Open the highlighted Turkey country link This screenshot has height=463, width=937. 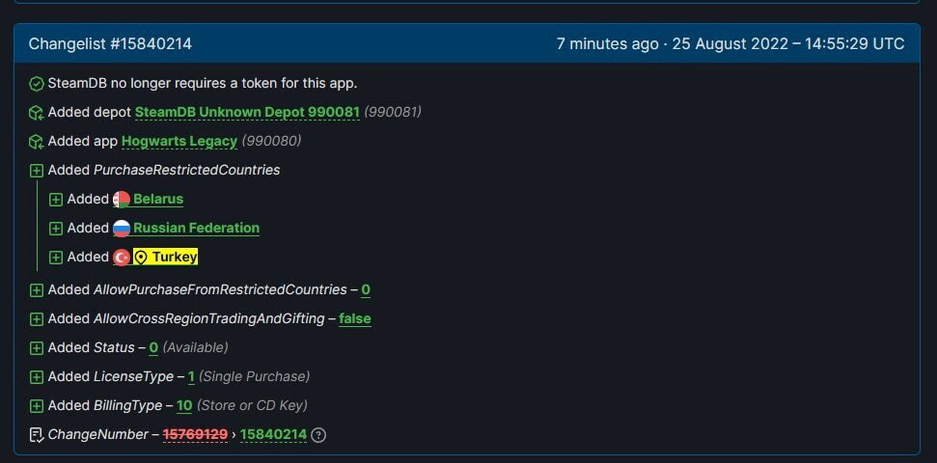click(x=166, y=257)
